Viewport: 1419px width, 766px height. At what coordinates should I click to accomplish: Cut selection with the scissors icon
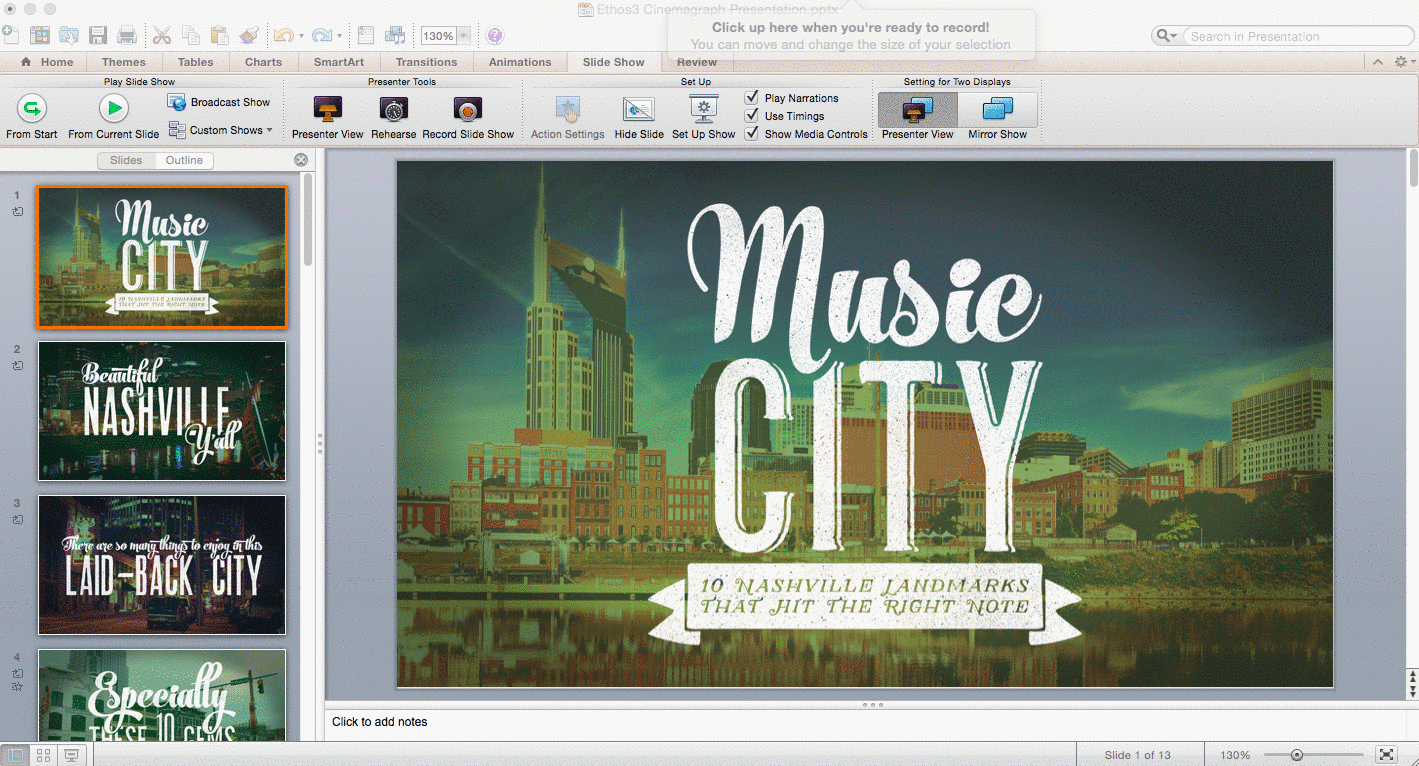tap(162, 35)
